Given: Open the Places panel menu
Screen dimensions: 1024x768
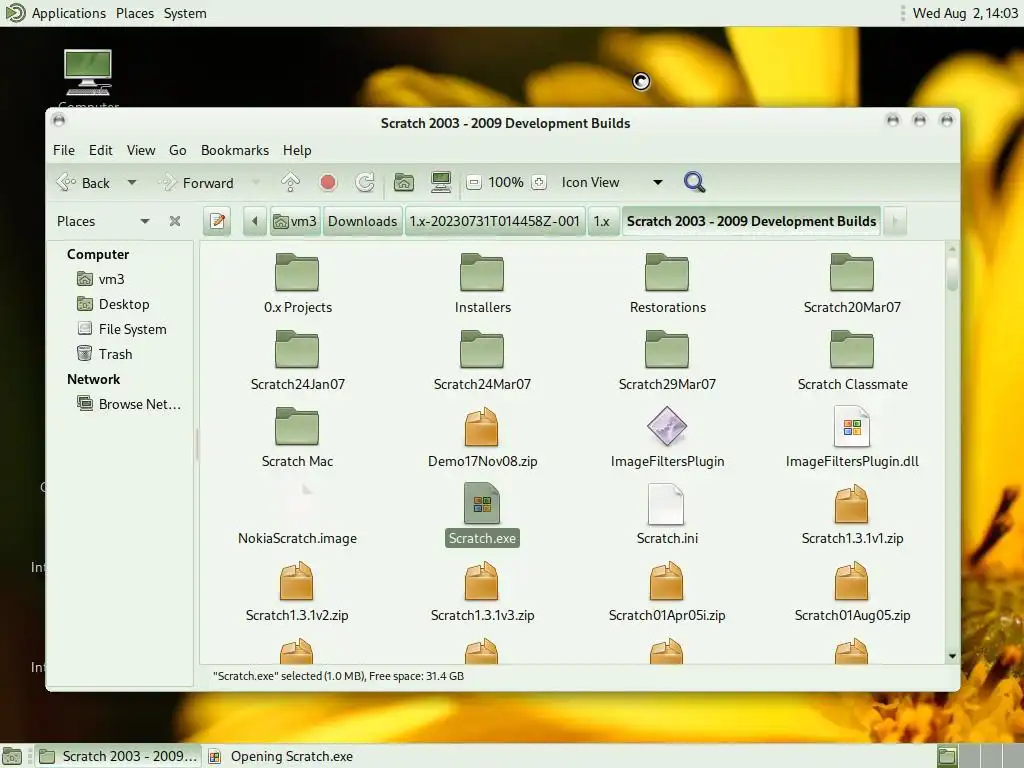Looking at the screenshot, I should (x=135, y=13).
